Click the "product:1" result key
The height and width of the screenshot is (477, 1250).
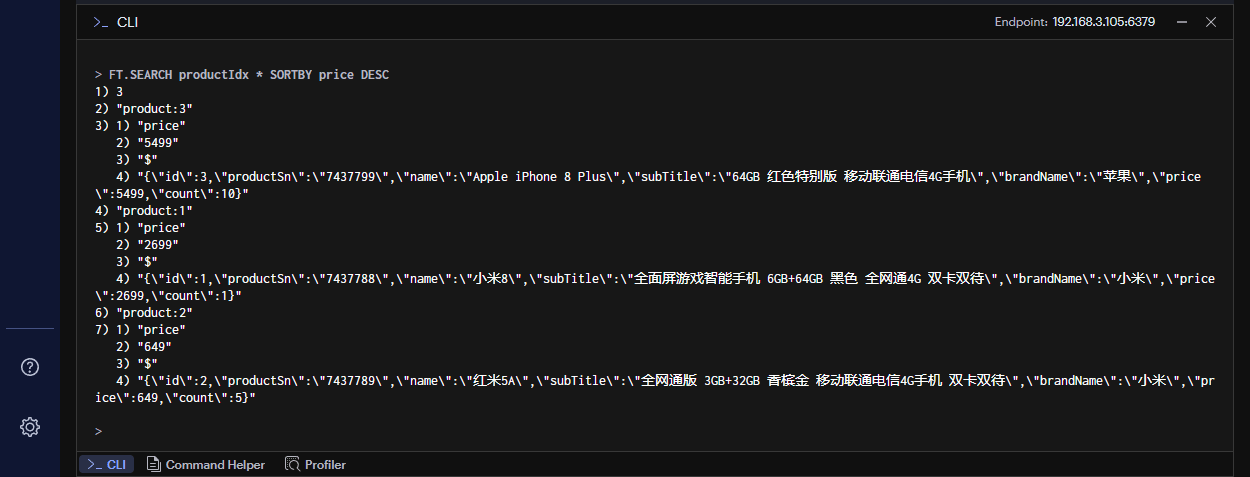pyautogui.click(x=154, y=211)
